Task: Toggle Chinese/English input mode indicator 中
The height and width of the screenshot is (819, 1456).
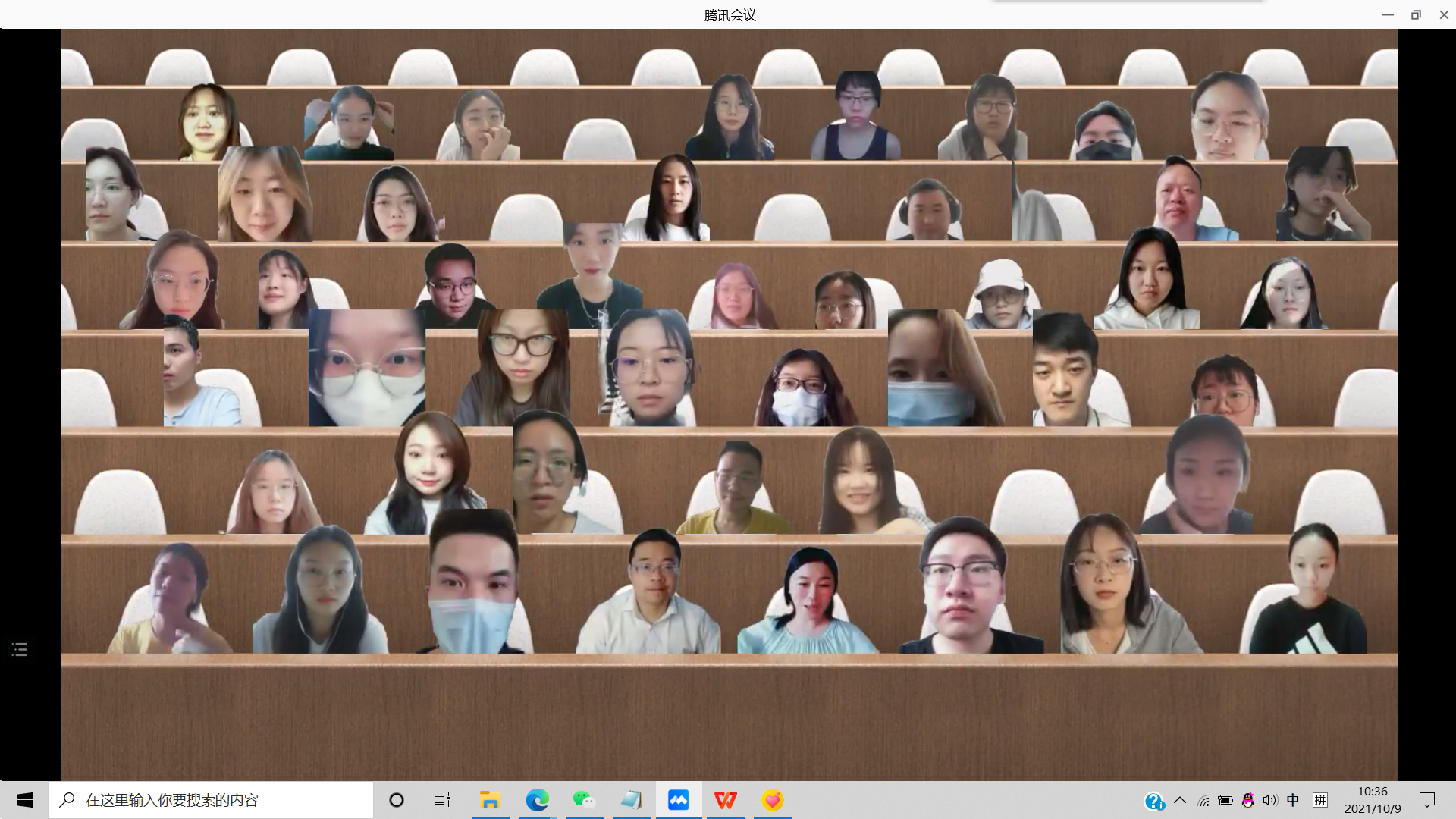Action: (1293, 800)
